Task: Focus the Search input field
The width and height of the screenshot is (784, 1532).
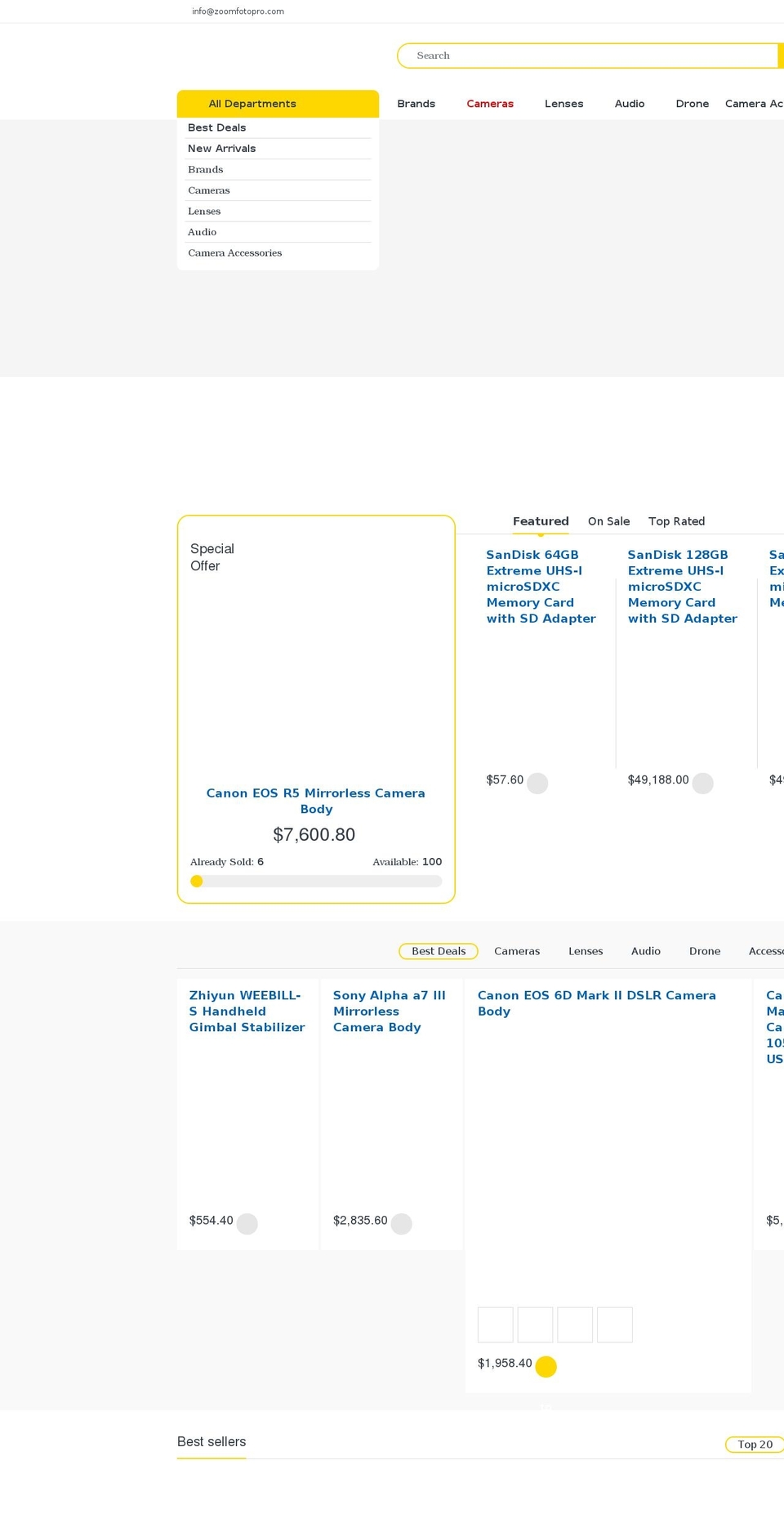Action: click(x=588, y=56)
